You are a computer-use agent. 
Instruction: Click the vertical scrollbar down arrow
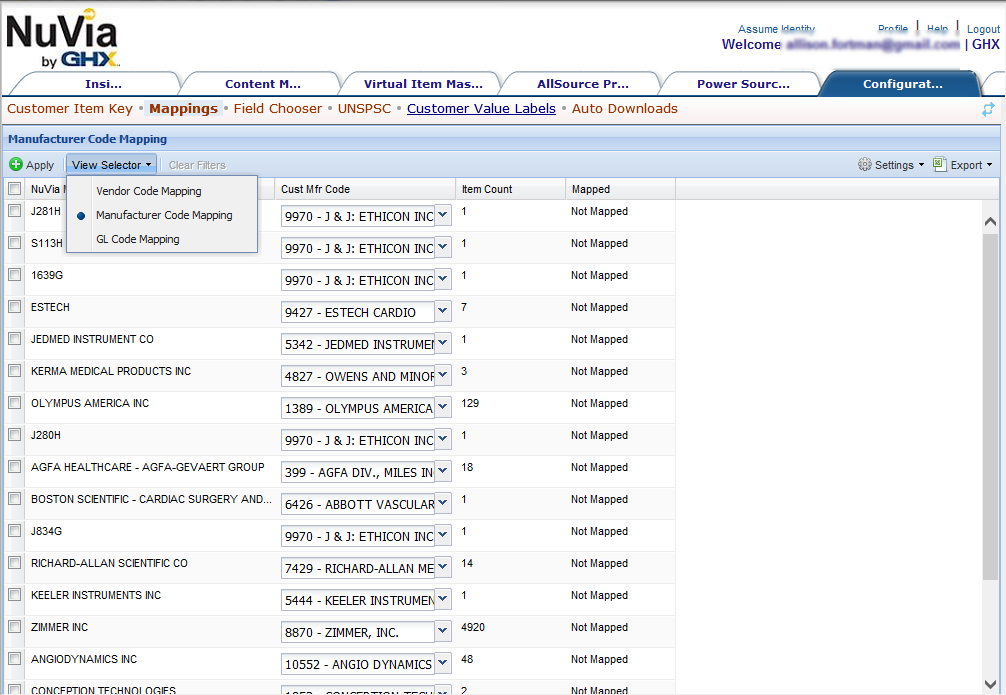990,683
